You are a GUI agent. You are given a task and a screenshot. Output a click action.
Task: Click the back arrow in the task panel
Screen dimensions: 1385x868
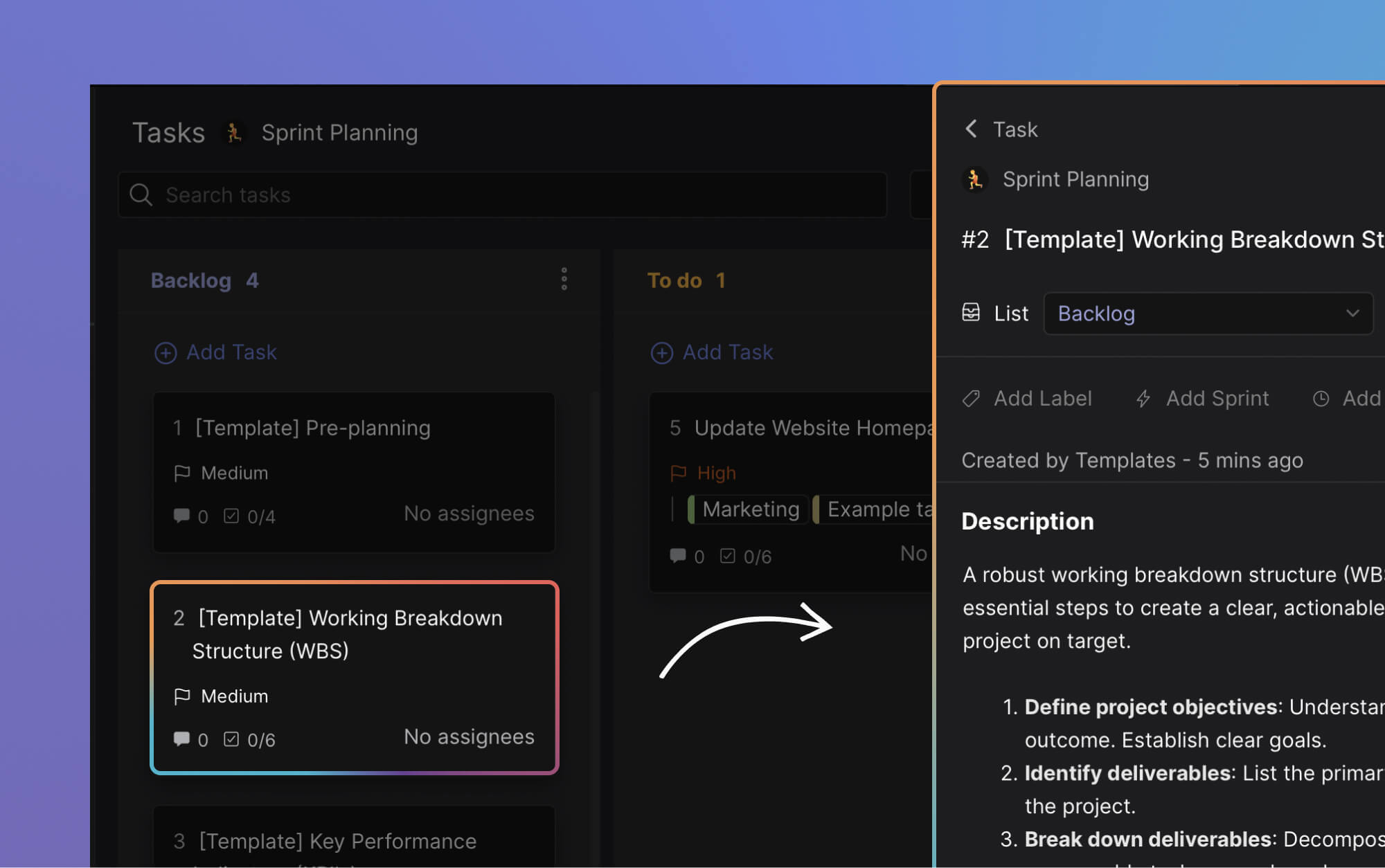(x=971, y=129)
